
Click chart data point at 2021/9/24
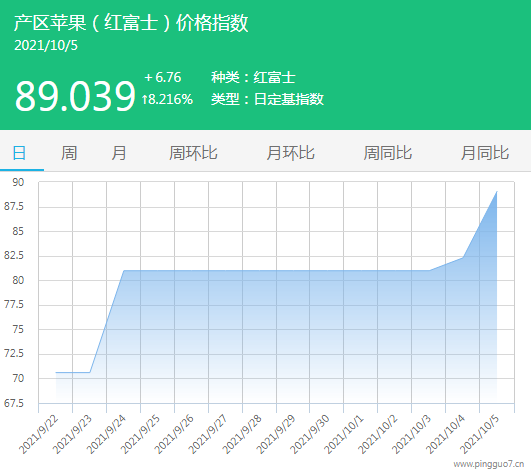pos(124,271)
